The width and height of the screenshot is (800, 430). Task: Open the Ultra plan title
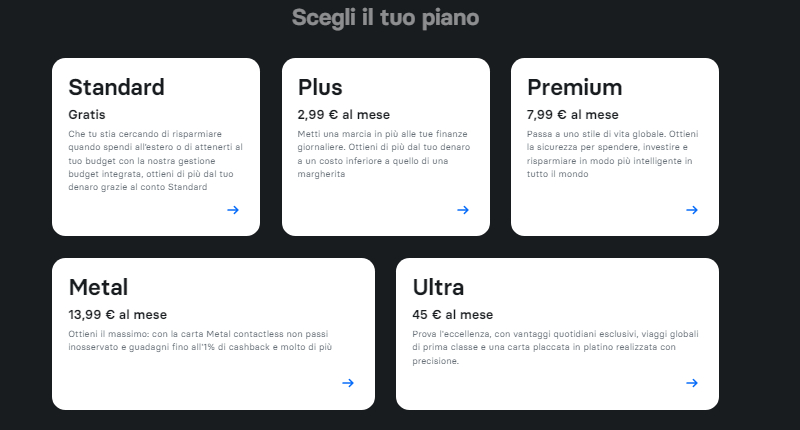pyautogui.click(x=438, y=287)
